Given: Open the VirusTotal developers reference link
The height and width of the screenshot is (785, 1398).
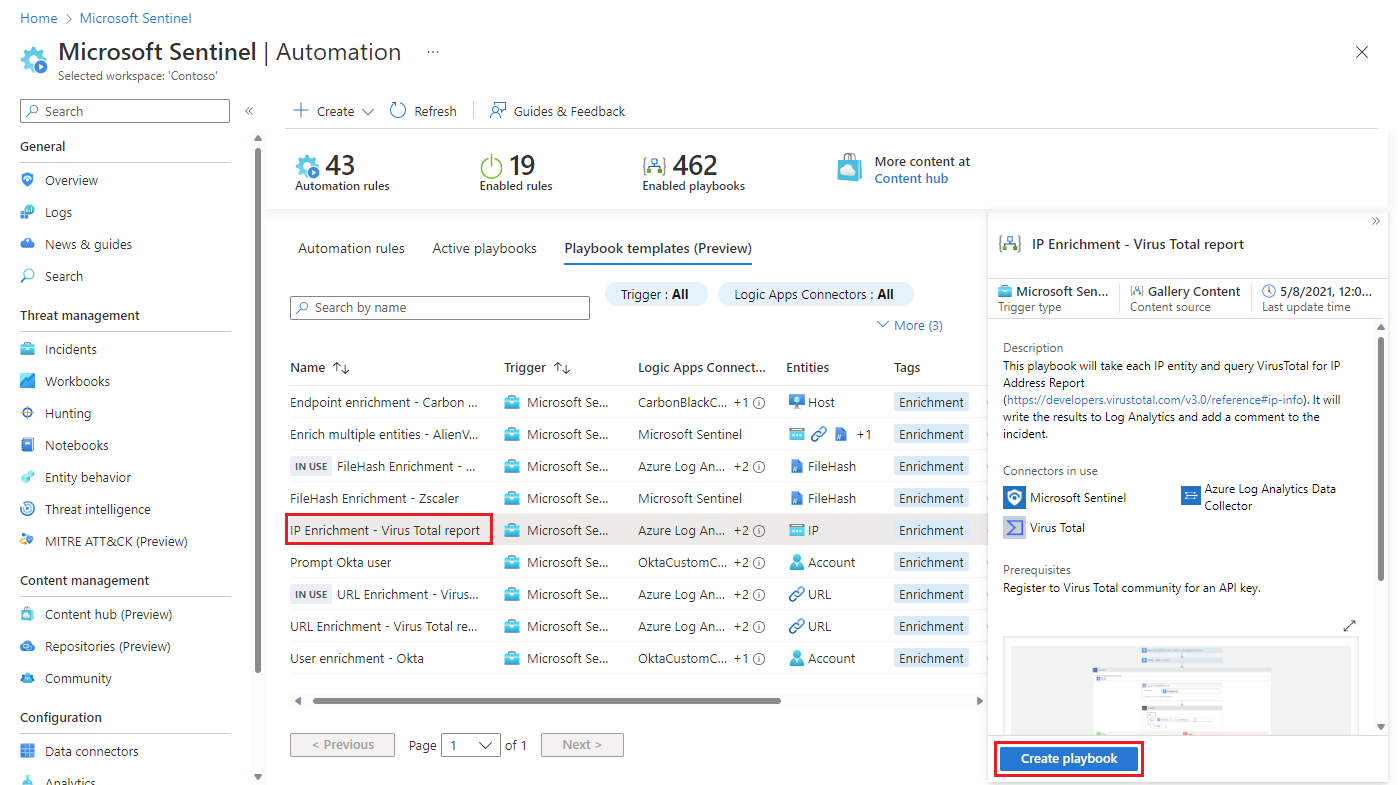Looking at the screenshot, I should coord(1156,400).
